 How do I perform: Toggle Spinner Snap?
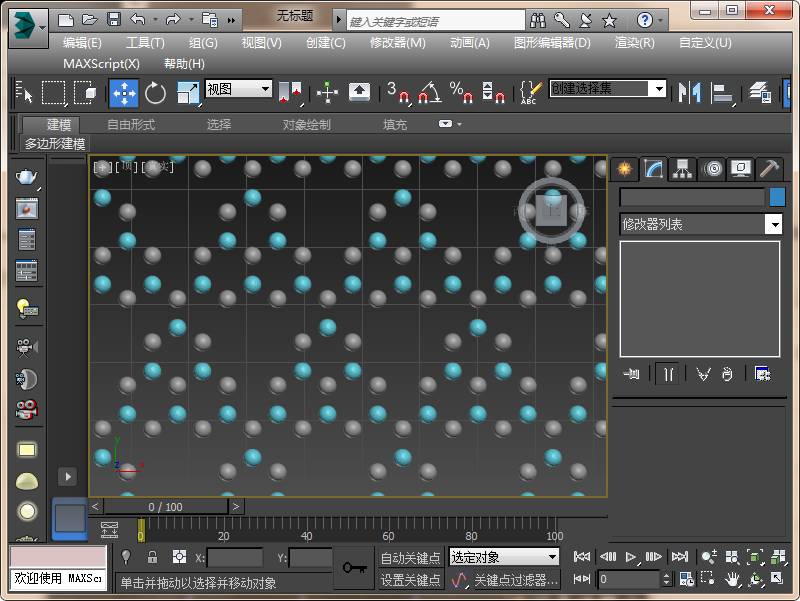coord(493,92)
